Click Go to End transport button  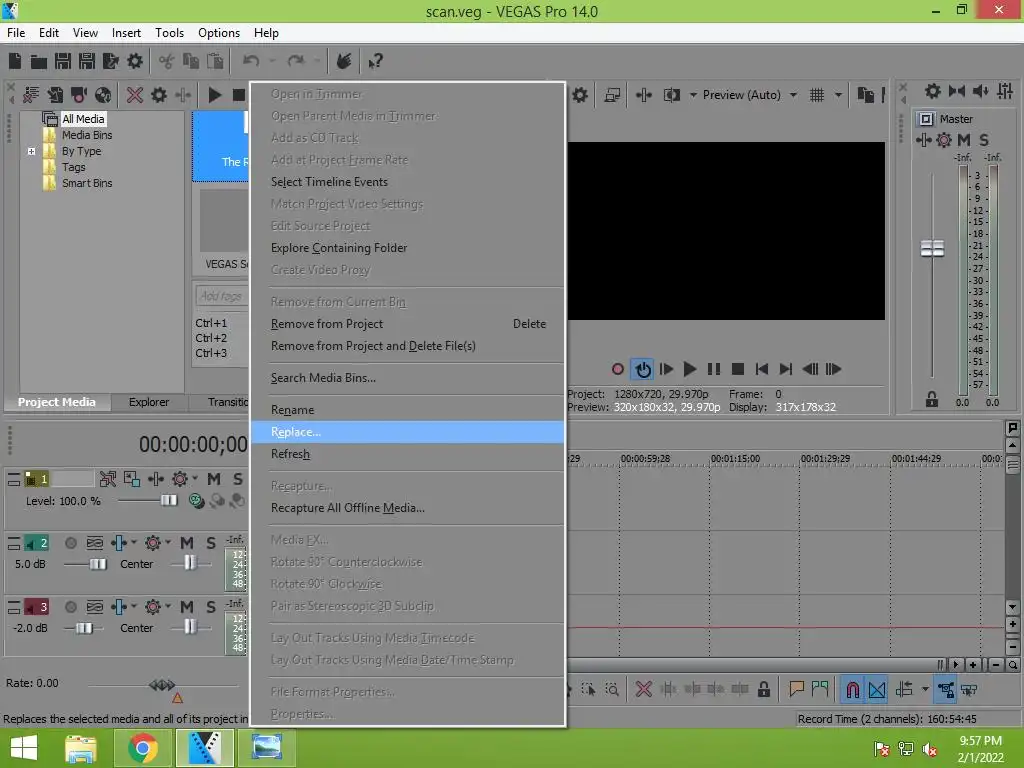(x=786, y=369)
